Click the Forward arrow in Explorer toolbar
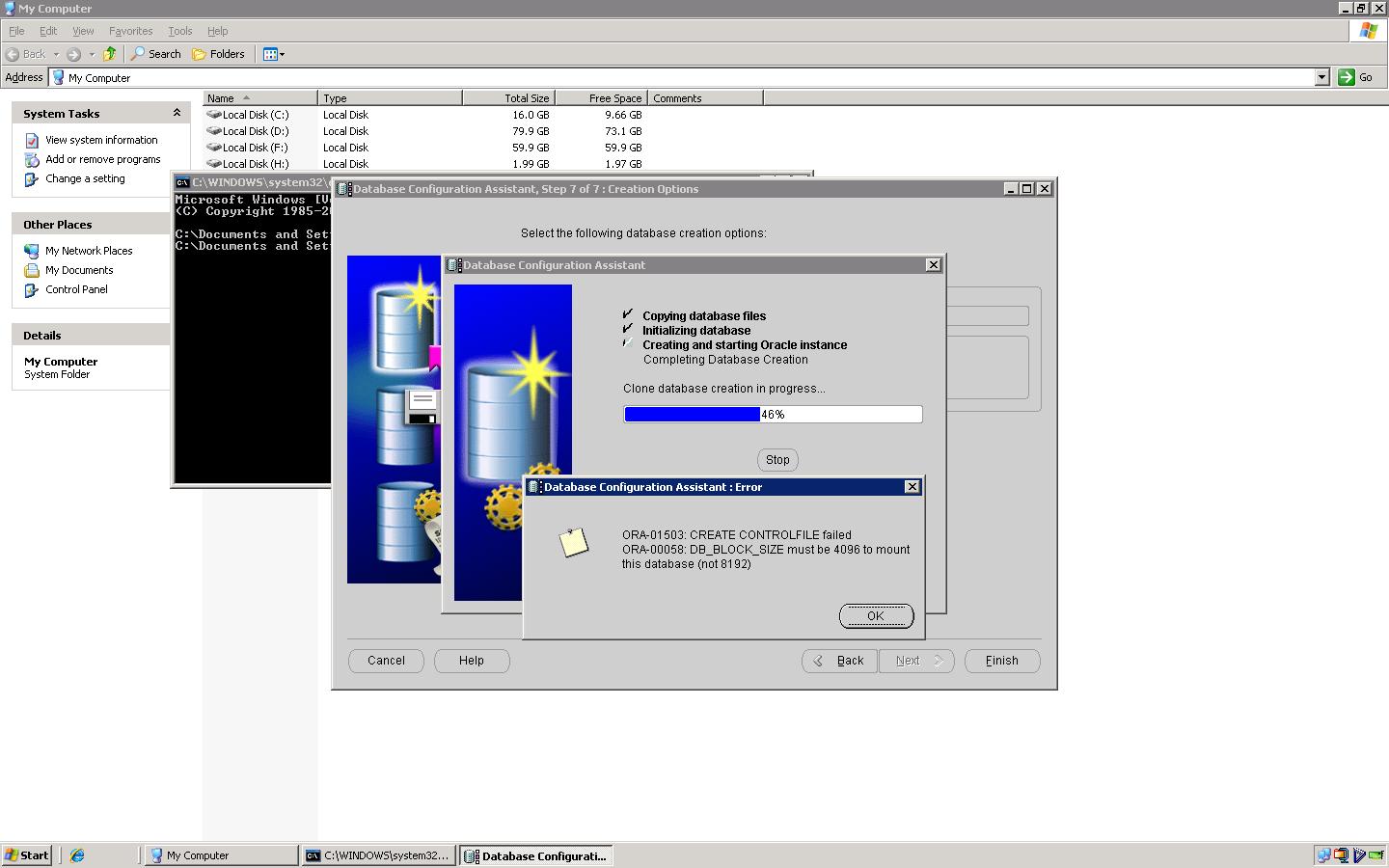This screenshot has width=1389, height=868. [x=73, y=54]
